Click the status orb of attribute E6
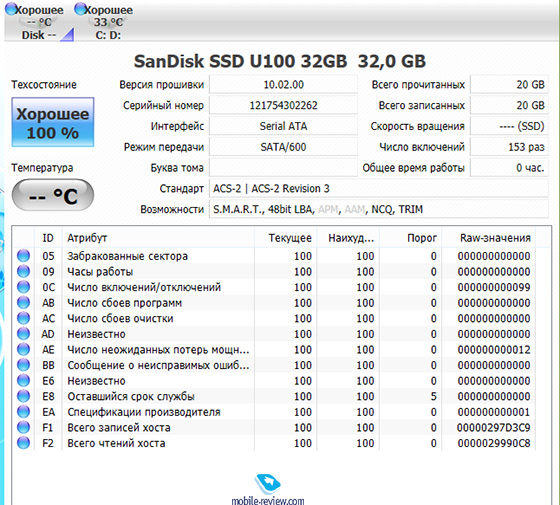This screenshot has height=505, width=560. (24, 380)
